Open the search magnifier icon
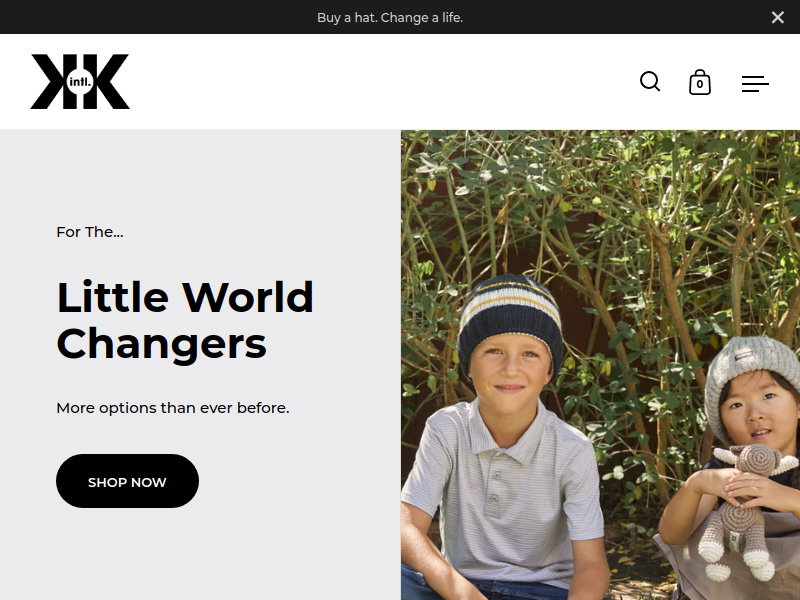 pyautogui.click(x=650, y=82)
